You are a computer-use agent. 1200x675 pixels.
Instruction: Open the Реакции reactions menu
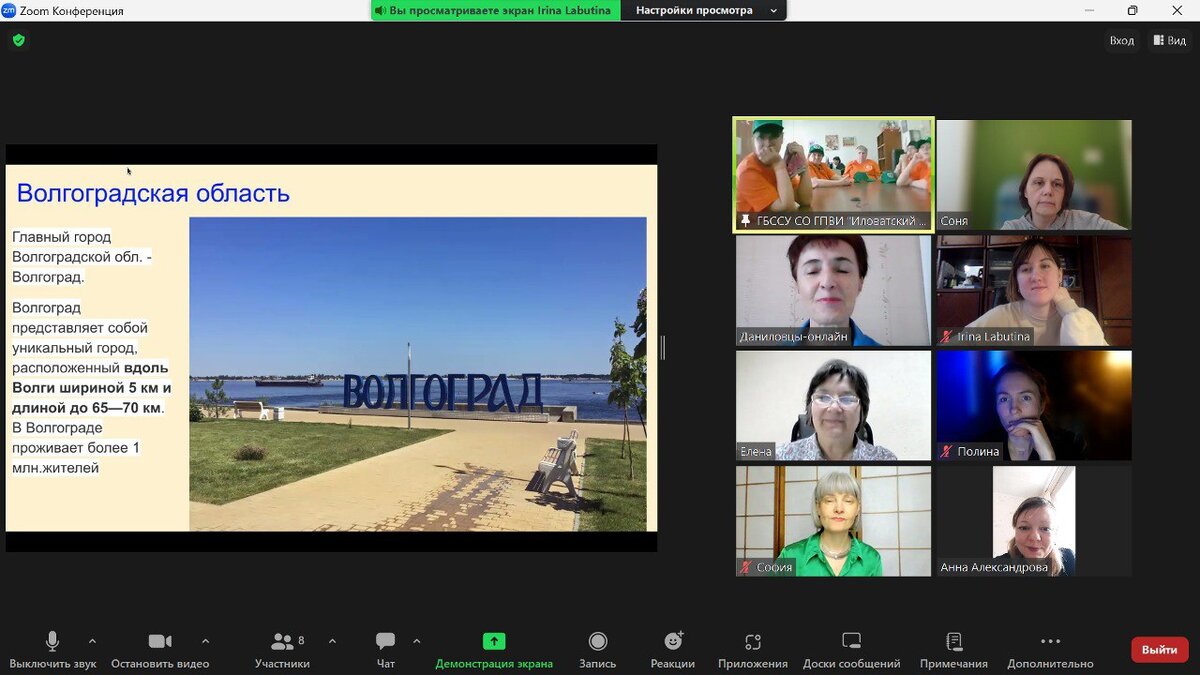(673, 650)
